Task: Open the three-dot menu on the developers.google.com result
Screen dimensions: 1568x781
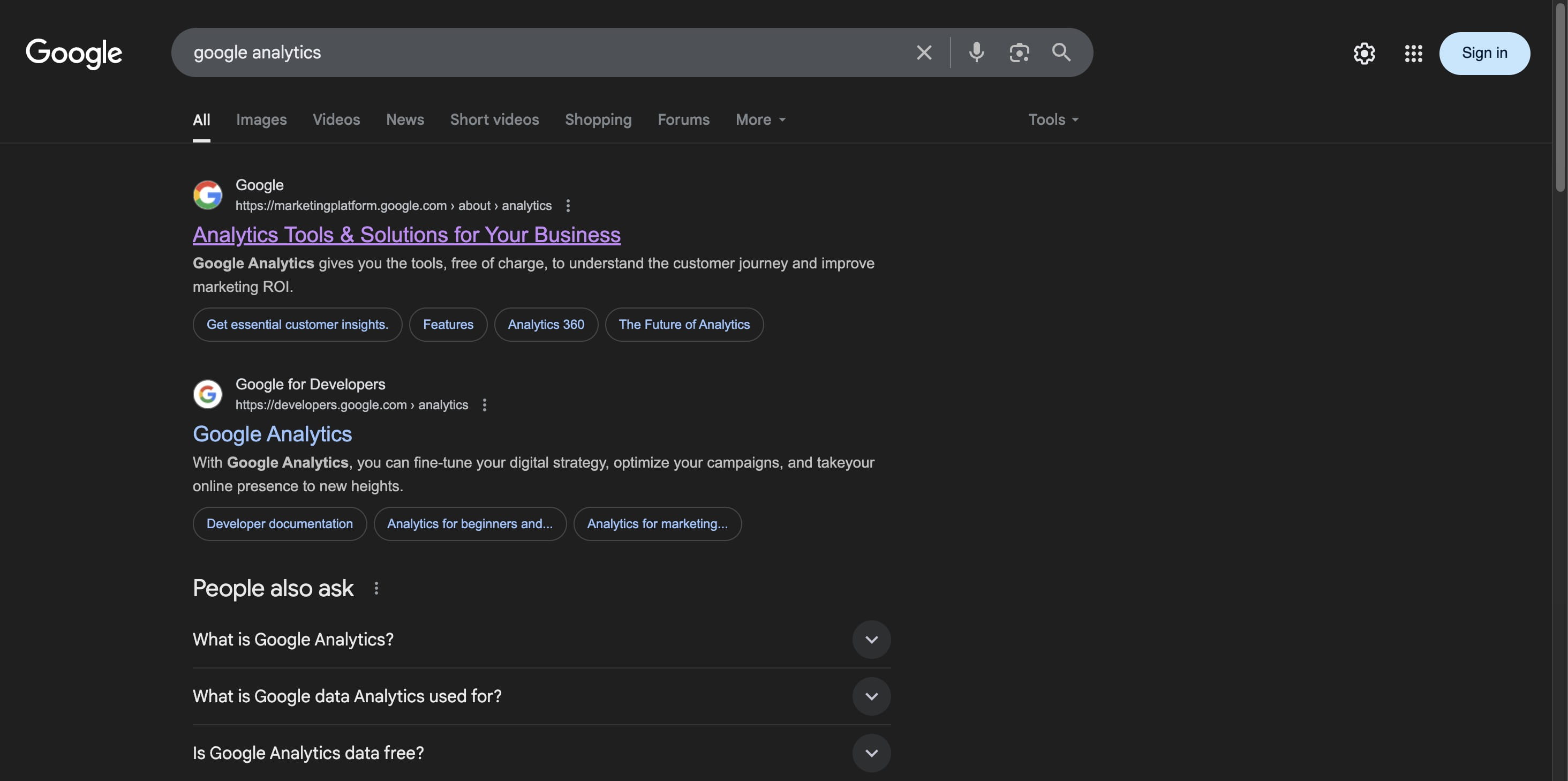Action: (x=484, y=404)
